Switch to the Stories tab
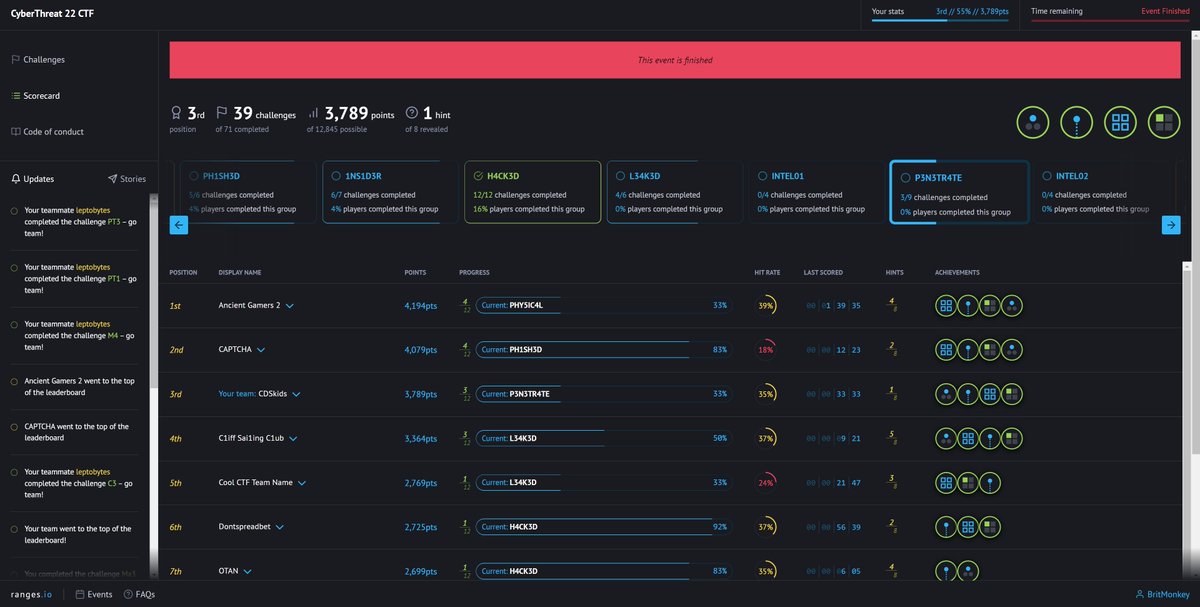The height and width of the screenshot is (607, 1200). pos(126,179)
